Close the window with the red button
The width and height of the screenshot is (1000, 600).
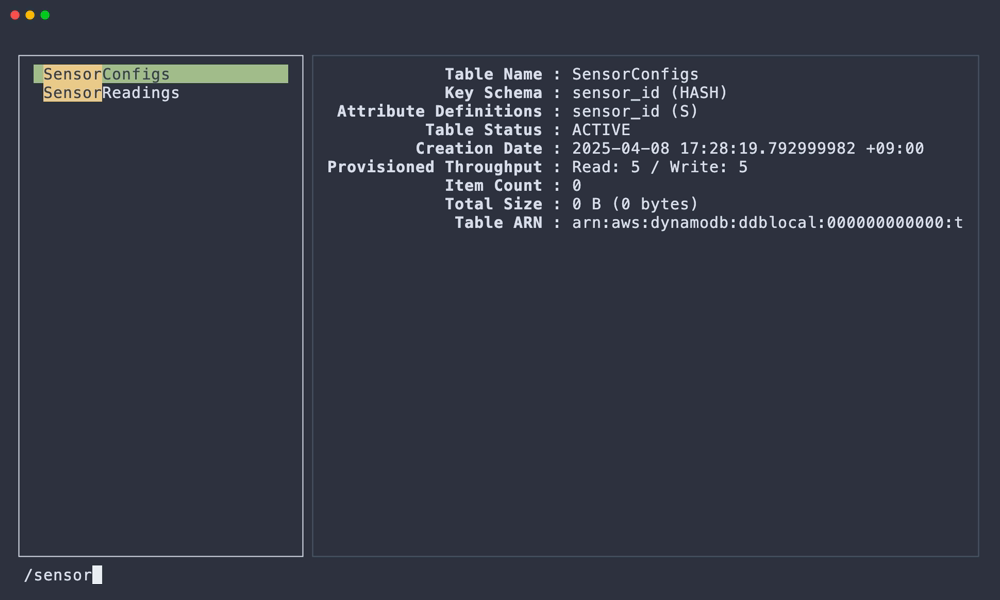click(x=15, y=15)
